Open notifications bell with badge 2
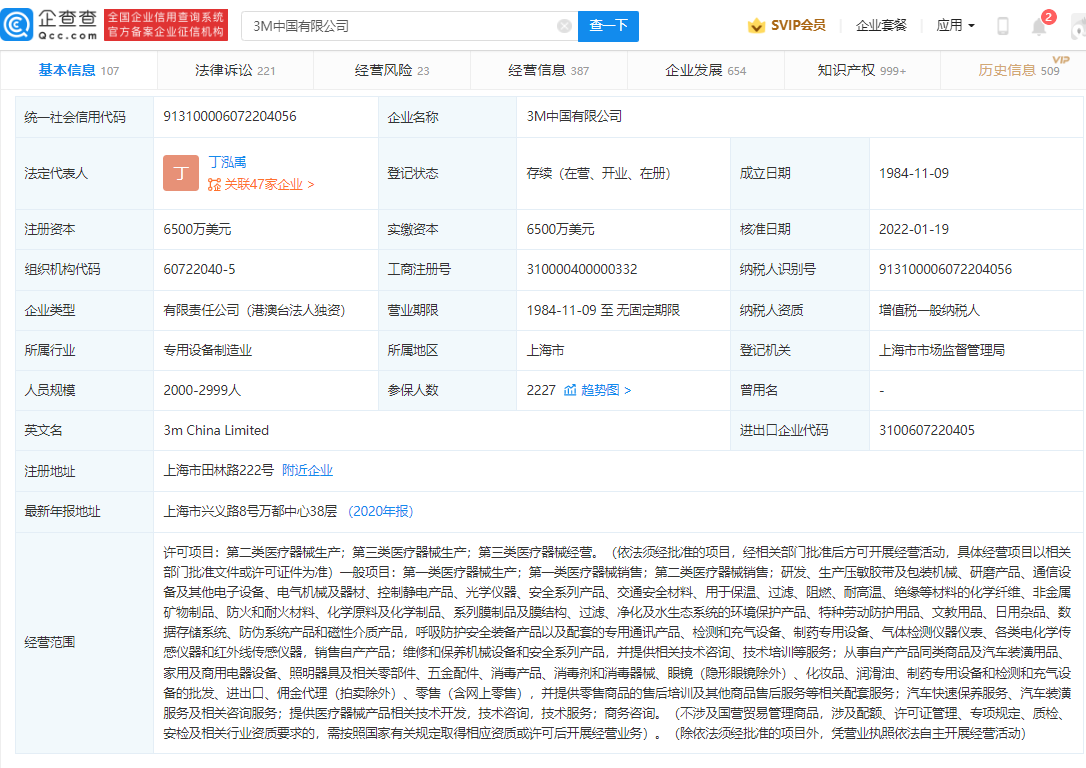The height and width of the screenshot is (768, 1086). [1041, 25]
